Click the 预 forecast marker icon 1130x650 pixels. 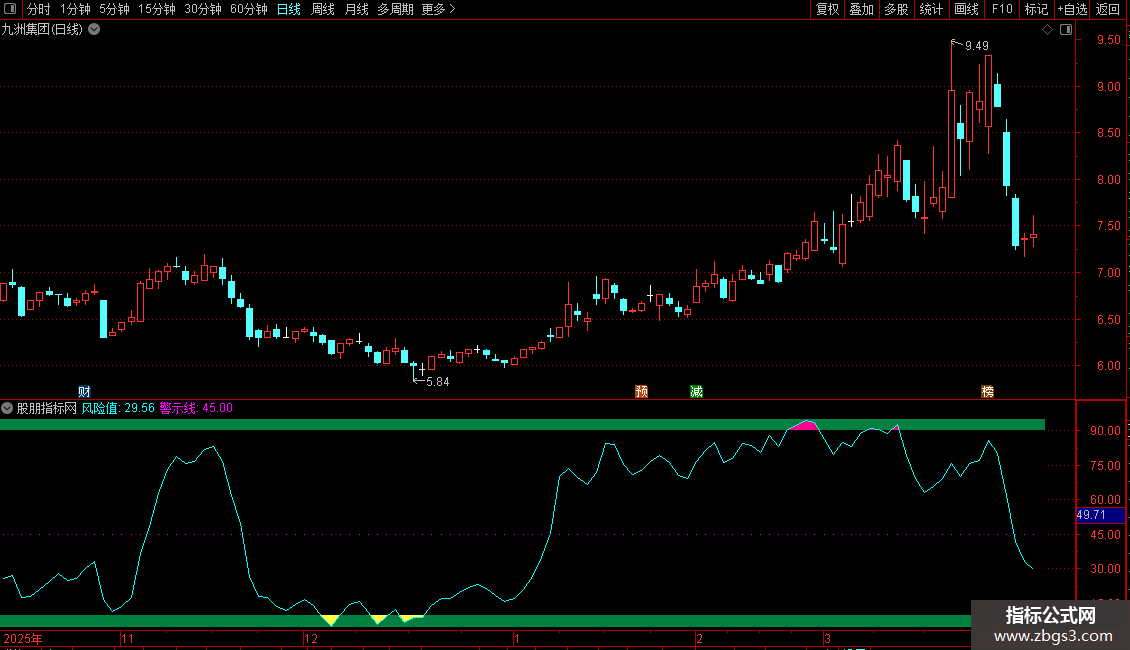pyautogui.click(x=641, y=391)
